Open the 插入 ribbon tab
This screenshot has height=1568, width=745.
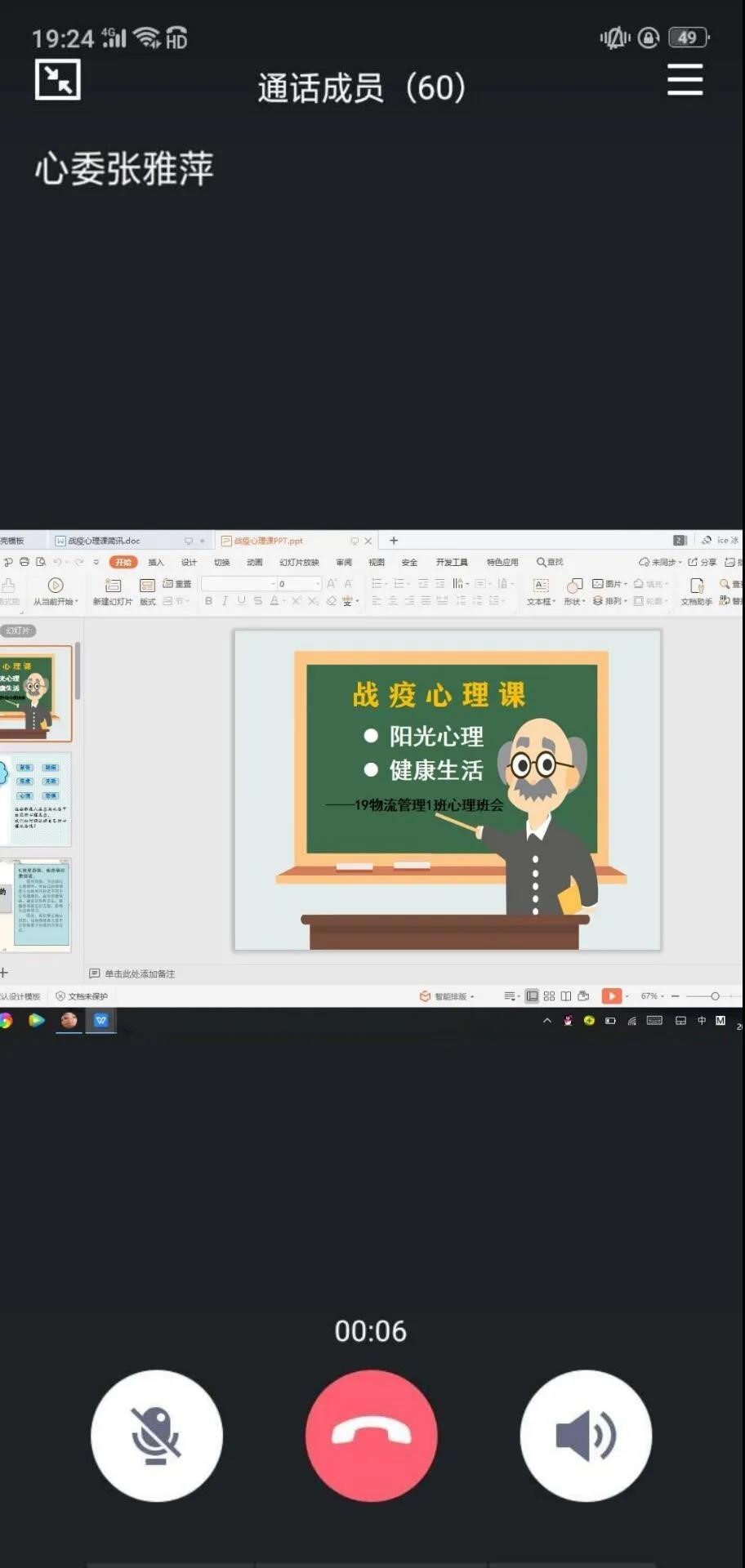tap(156, 562)
